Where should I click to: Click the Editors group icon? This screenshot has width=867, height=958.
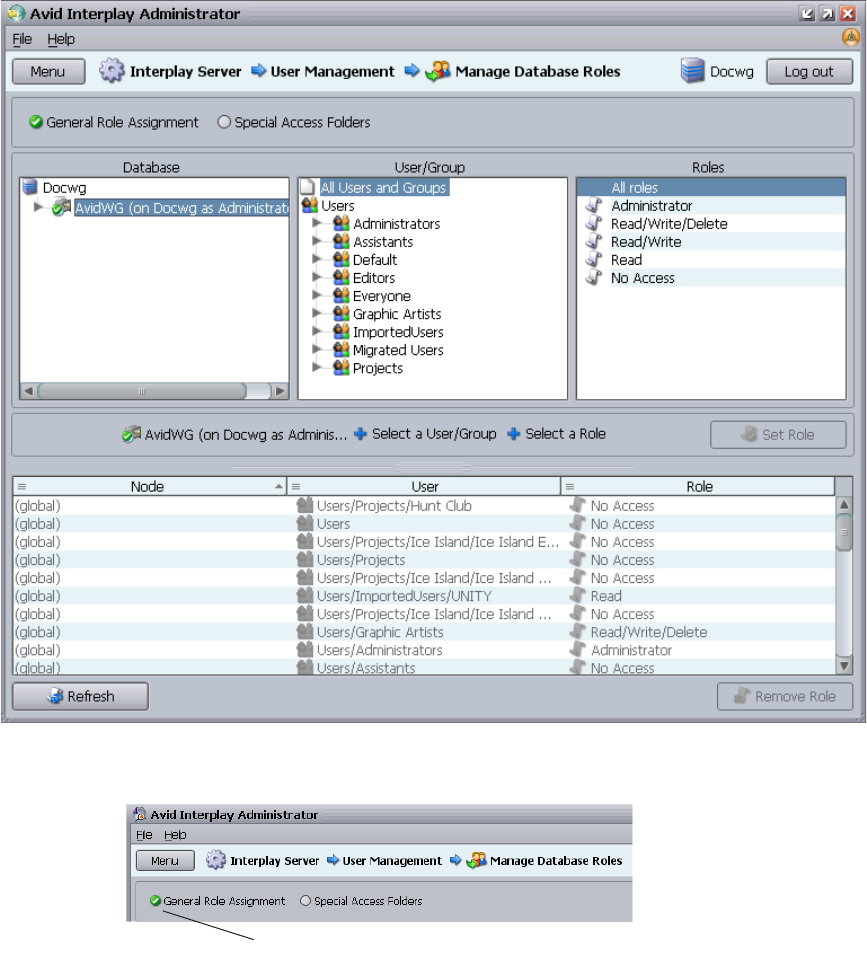pos(341,277)
